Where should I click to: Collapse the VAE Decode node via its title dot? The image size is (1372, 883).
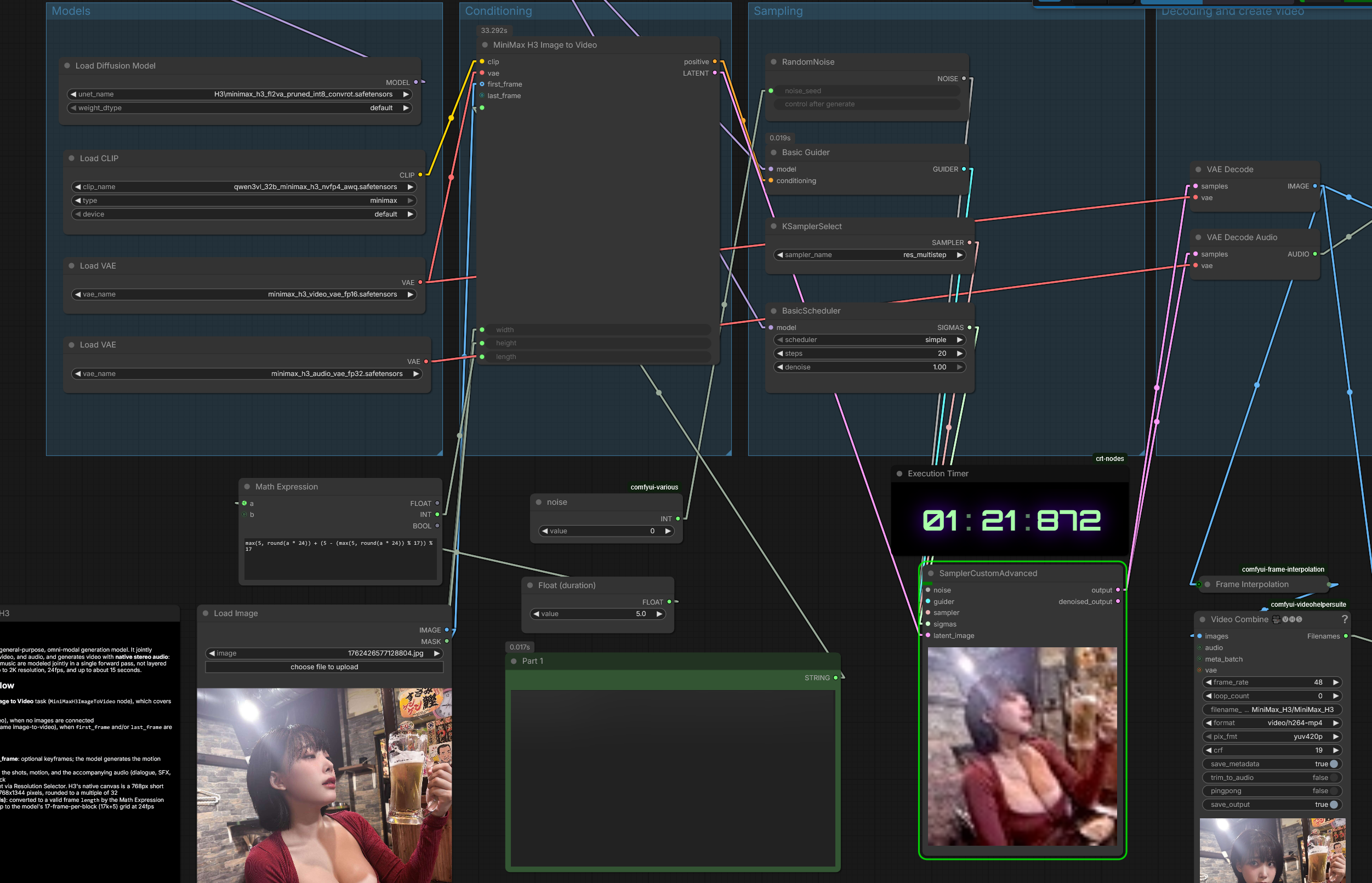tap(1198, 170)
